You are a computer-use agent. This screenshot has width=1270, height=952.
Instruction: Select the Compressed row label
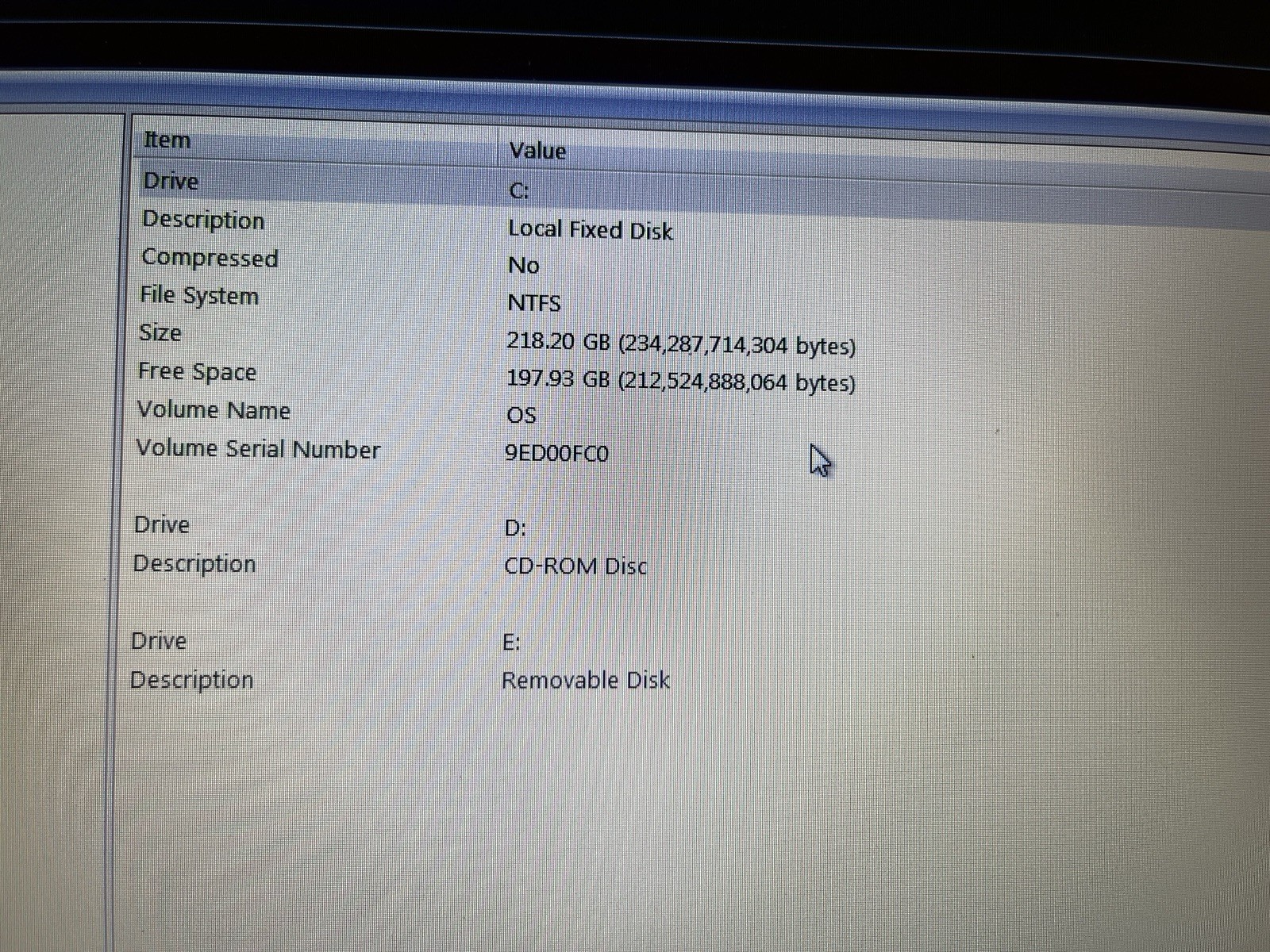(x=210, y=258)
